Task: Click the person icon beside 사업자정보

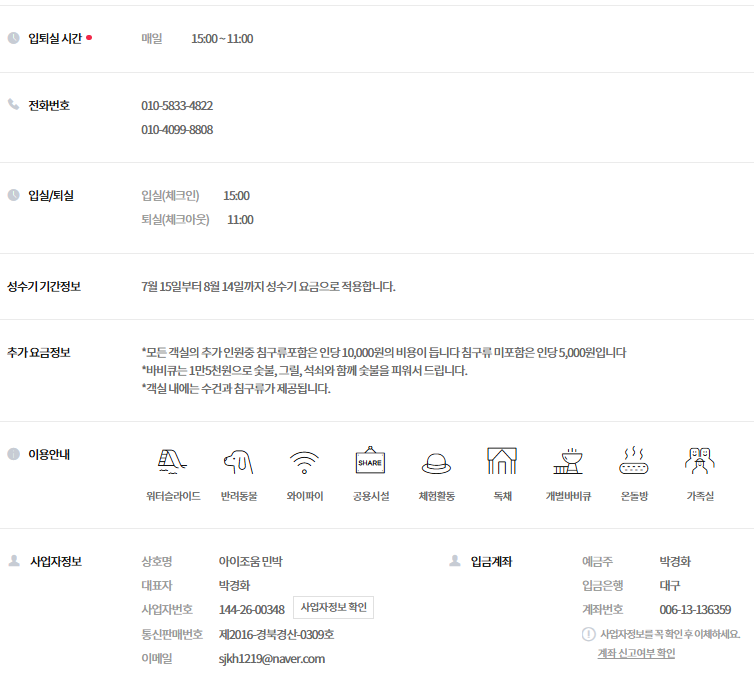Action: pos(14,561)
